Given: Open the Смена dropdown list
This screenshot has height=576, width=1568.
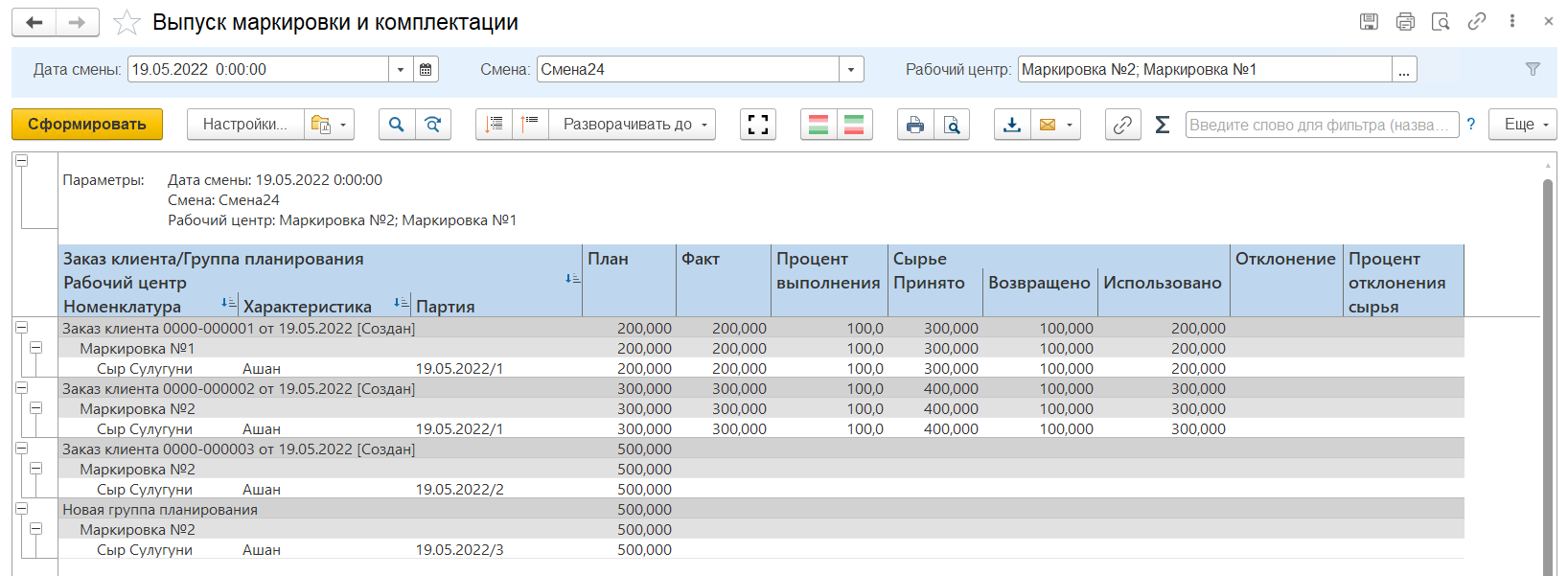Looking at the screenshot, I should coord(851,69).
